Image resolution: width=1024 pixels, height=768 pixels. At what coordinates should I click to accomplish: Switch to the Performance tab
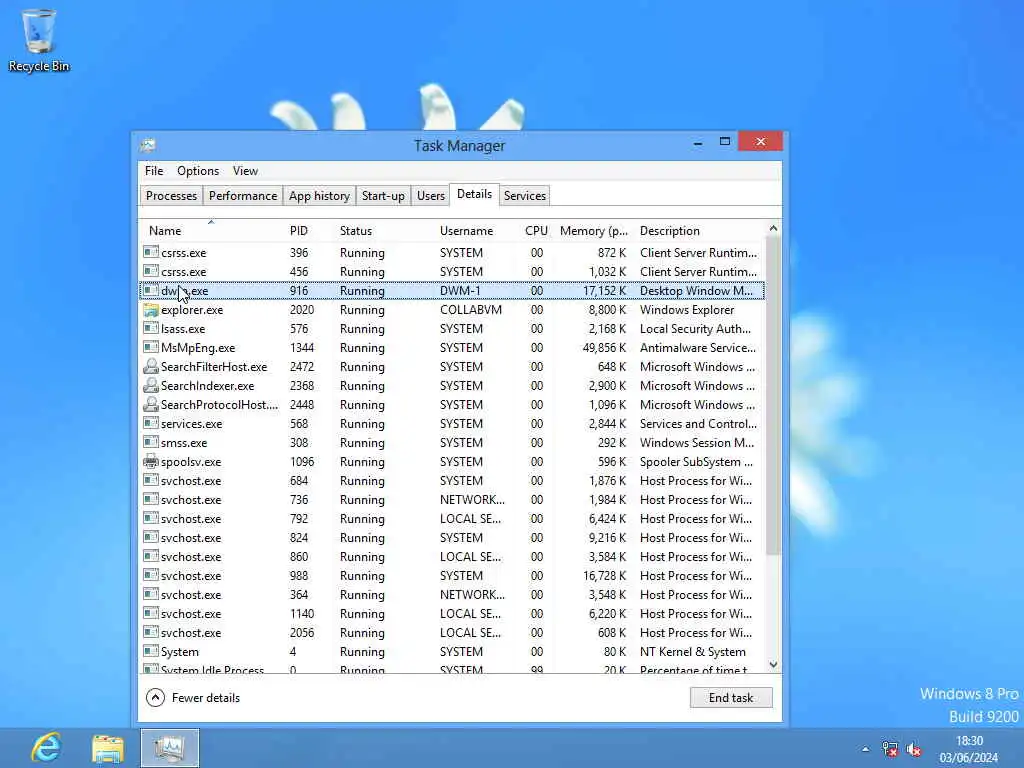[x=243, y=196]
